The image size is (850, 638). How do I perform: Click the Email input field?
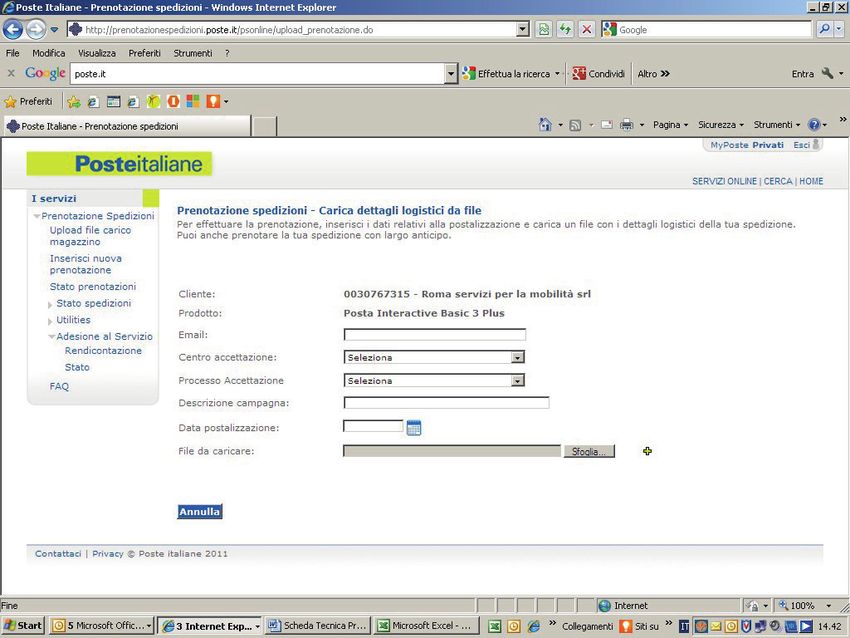tap(434, 335)
